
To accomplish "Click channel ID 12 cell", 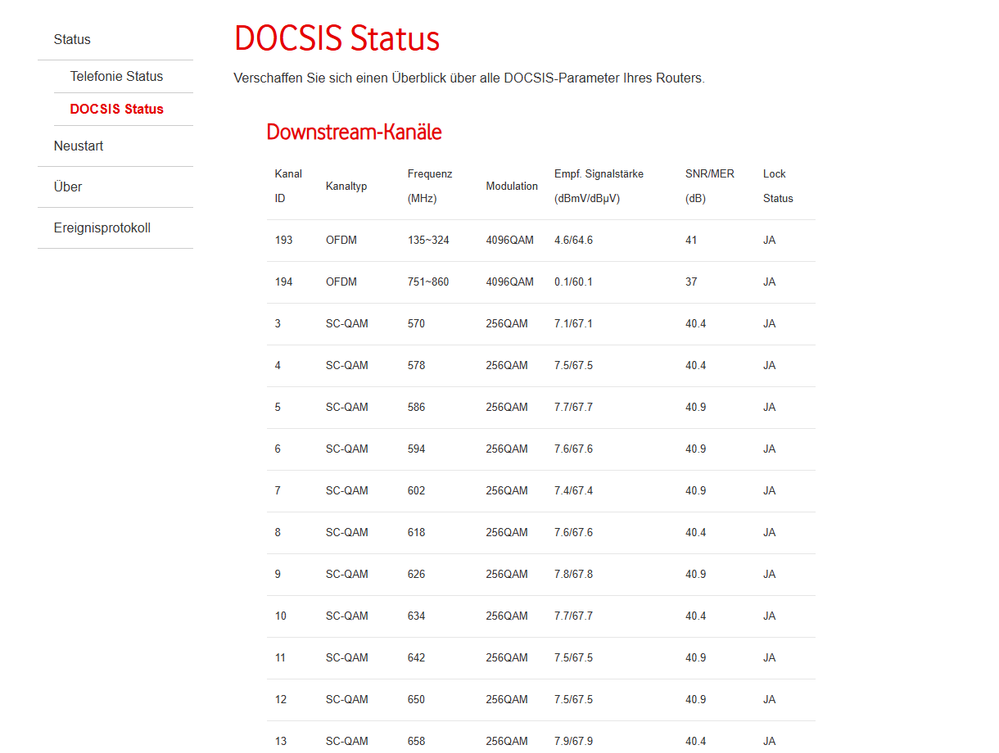I will pyautogui.click(x=280, y=699).
